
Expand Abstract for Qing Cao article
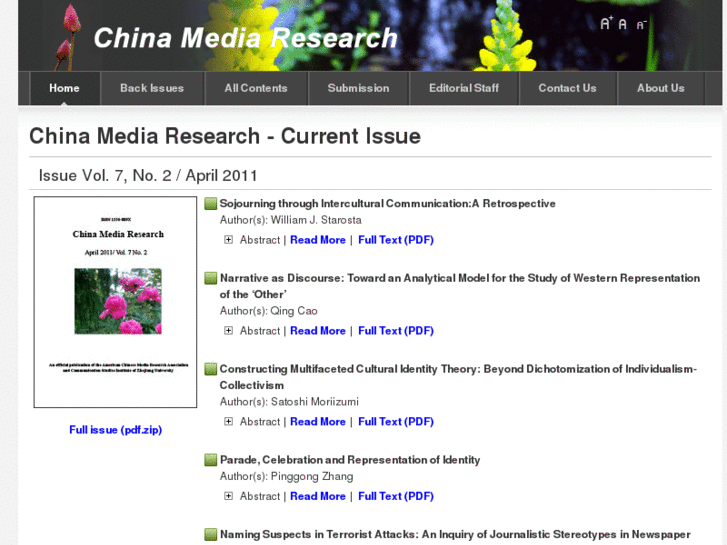(x=228, y=331)
